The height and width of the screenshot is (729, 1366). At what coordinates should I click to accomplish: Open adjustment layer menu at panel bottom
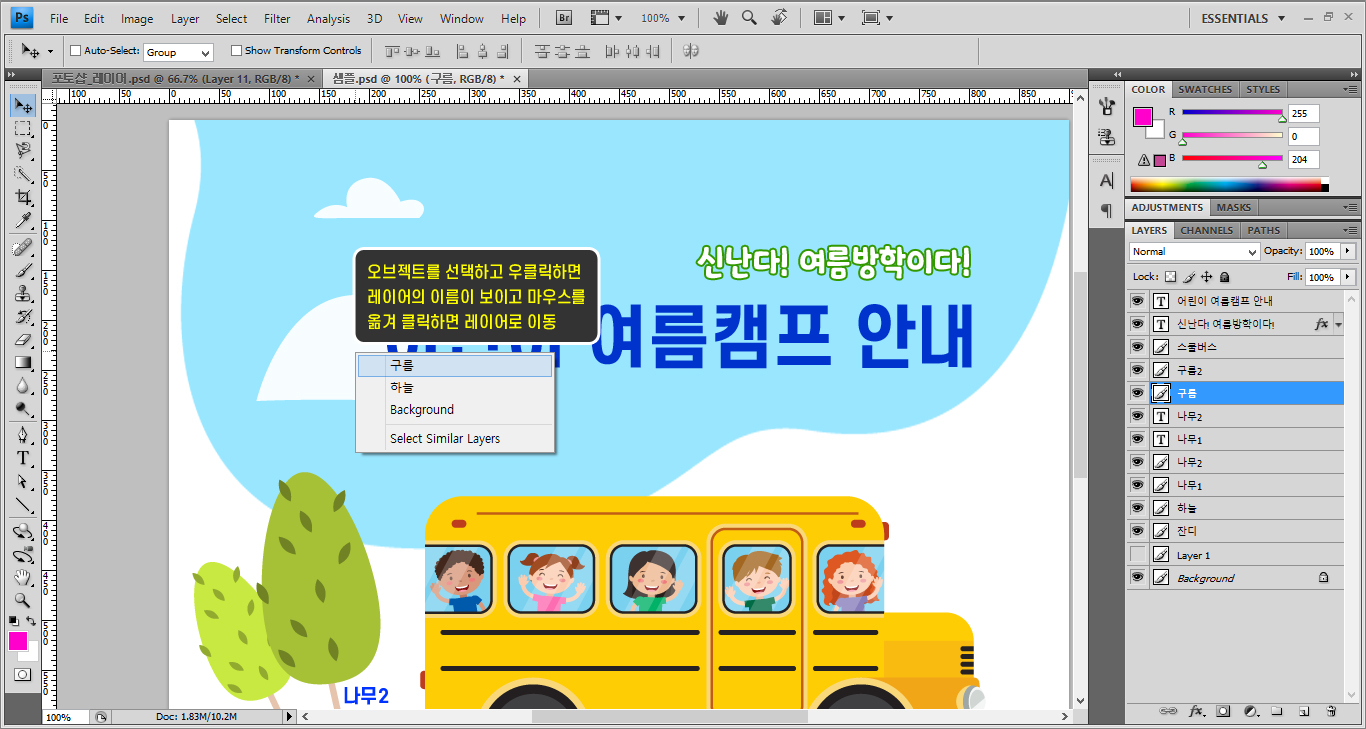click(1250, 712)
